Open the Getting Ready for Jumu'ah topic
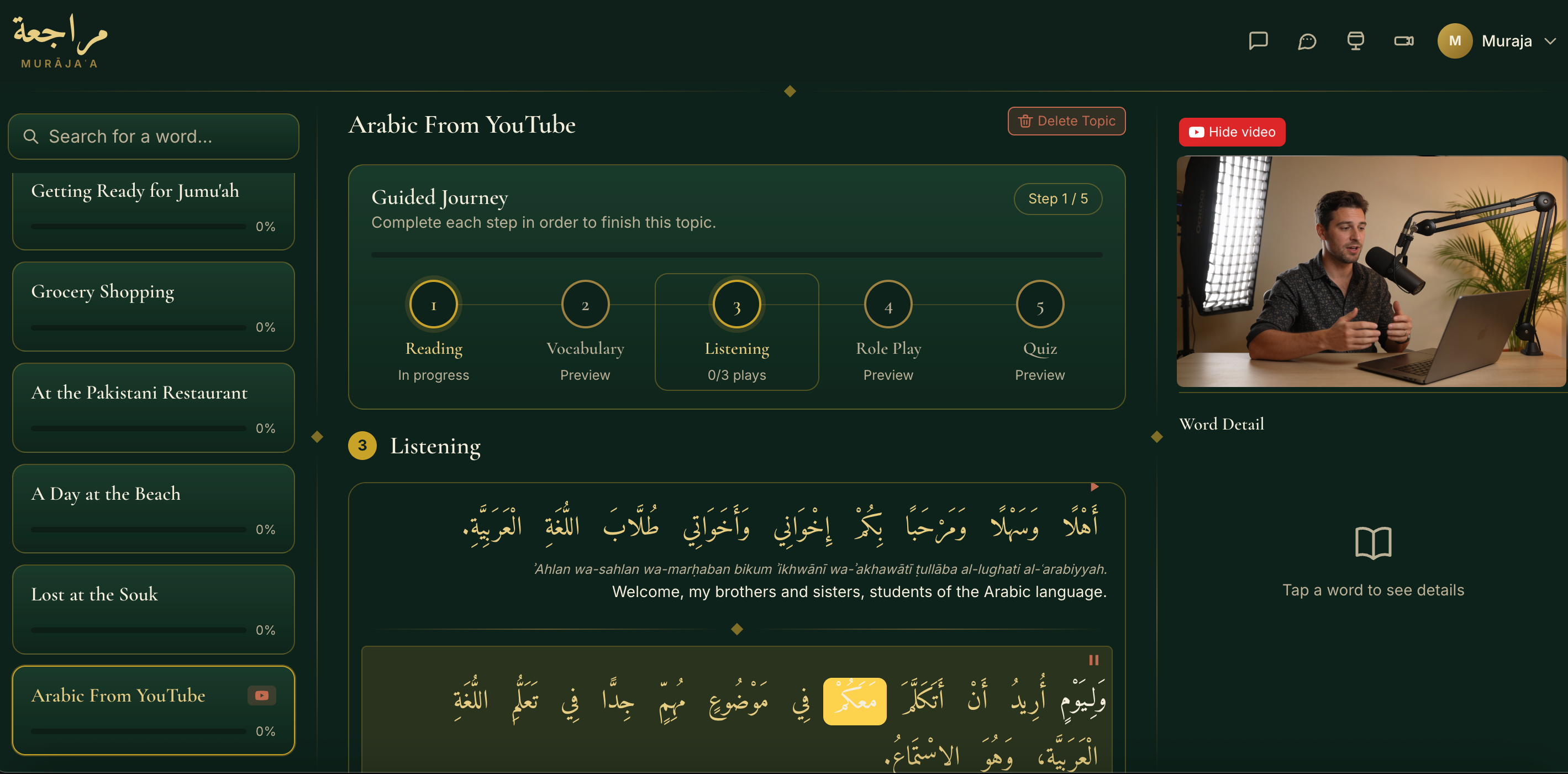Image resolution: width=1568 pixels, height=774 pixels. (154, 211)
